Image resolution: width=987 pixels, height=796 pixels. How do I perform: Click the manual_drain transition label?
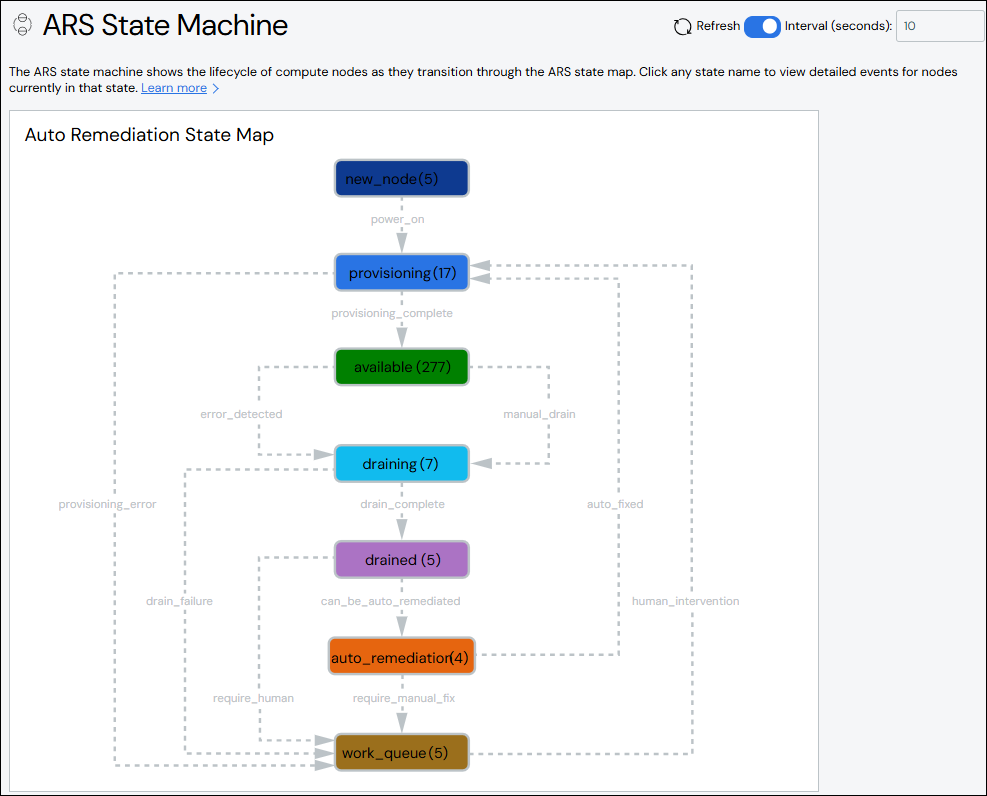(539, 414)
